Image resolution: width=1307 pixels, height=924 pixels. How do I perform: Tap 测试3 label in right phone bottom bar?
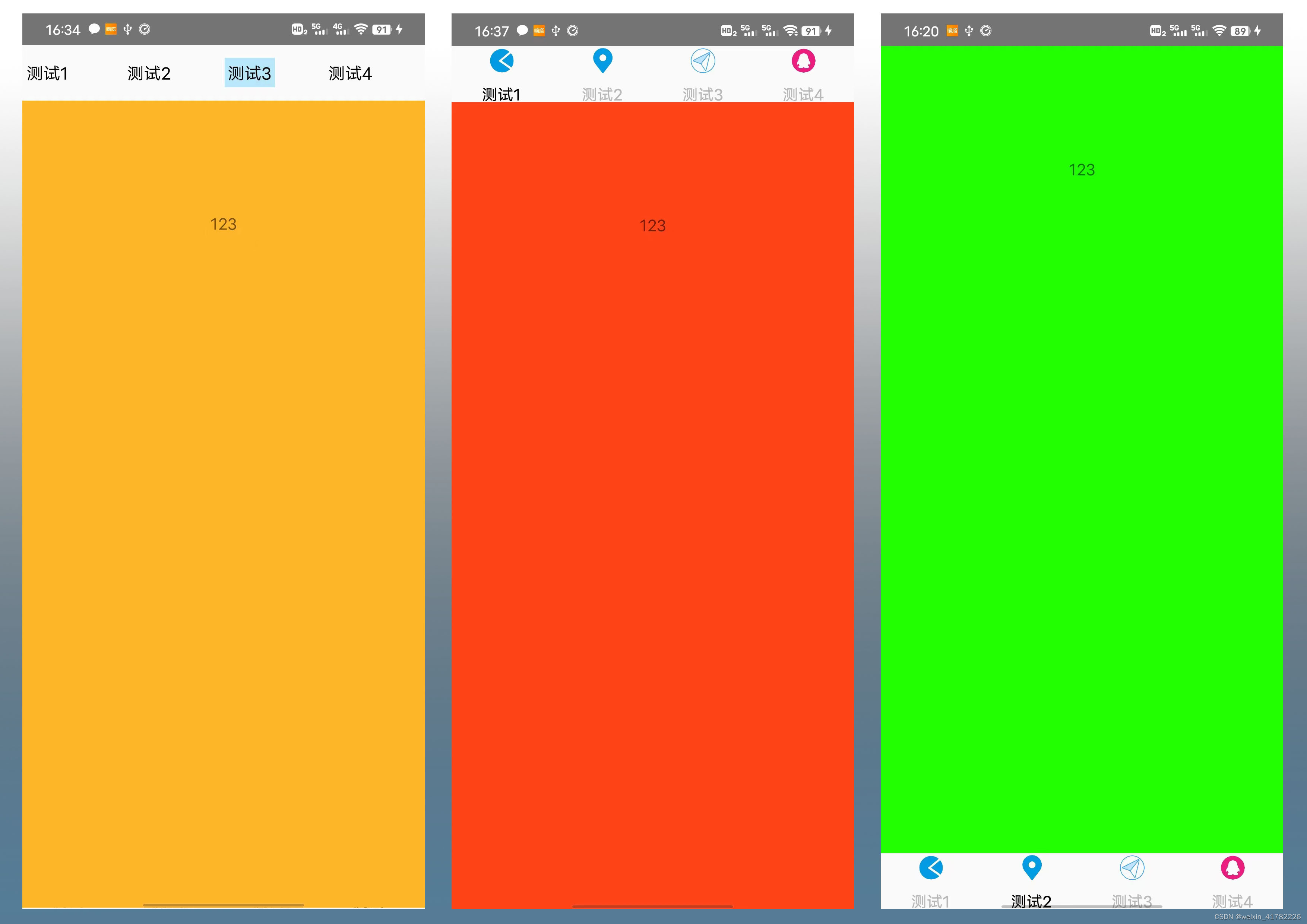(1132, 901)
